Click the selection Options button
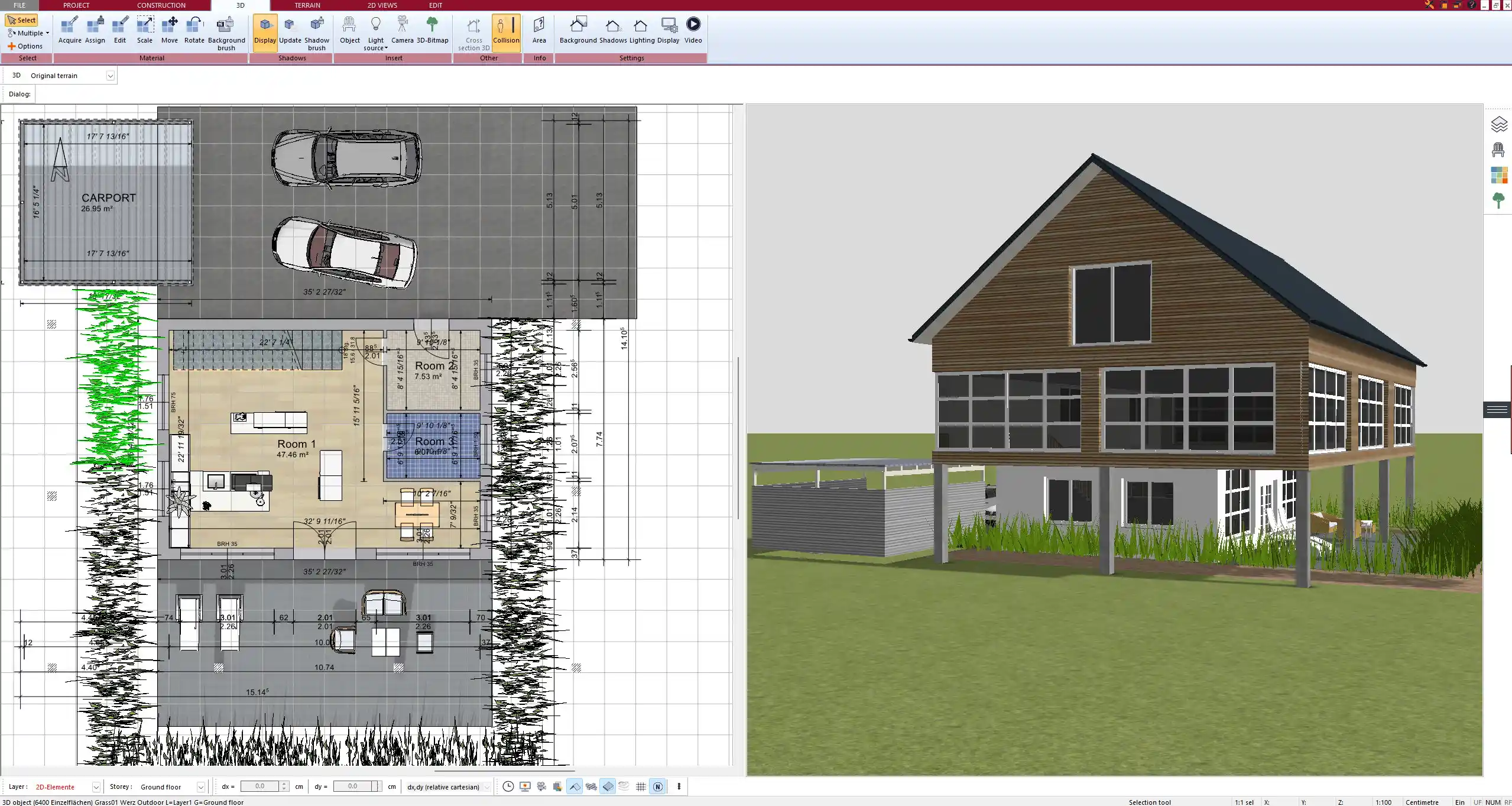1512x806 pixels. (x=25, y=46)
